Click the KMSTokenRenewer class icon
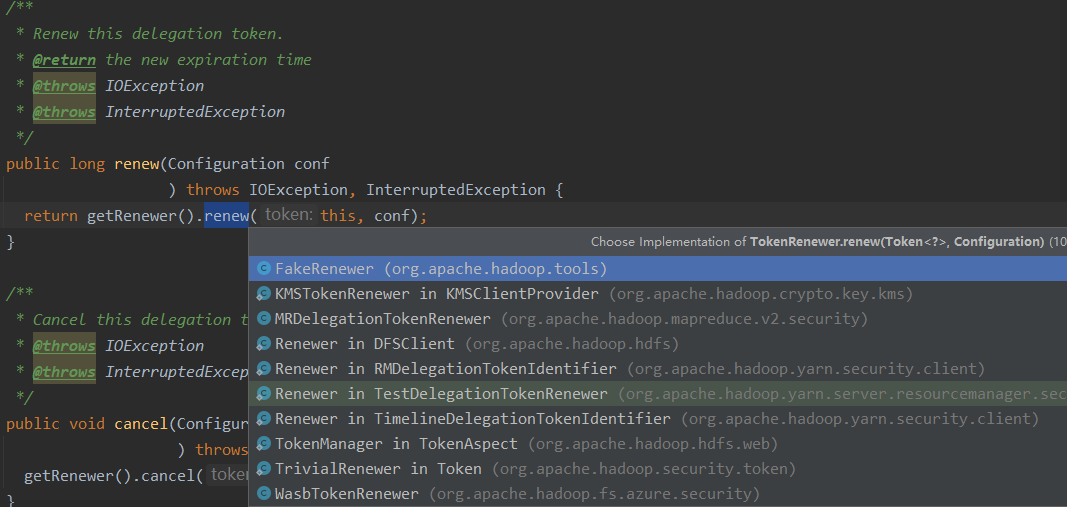Screen dimensions: 1067x507 pyautogui.click(x=264, y=294)
